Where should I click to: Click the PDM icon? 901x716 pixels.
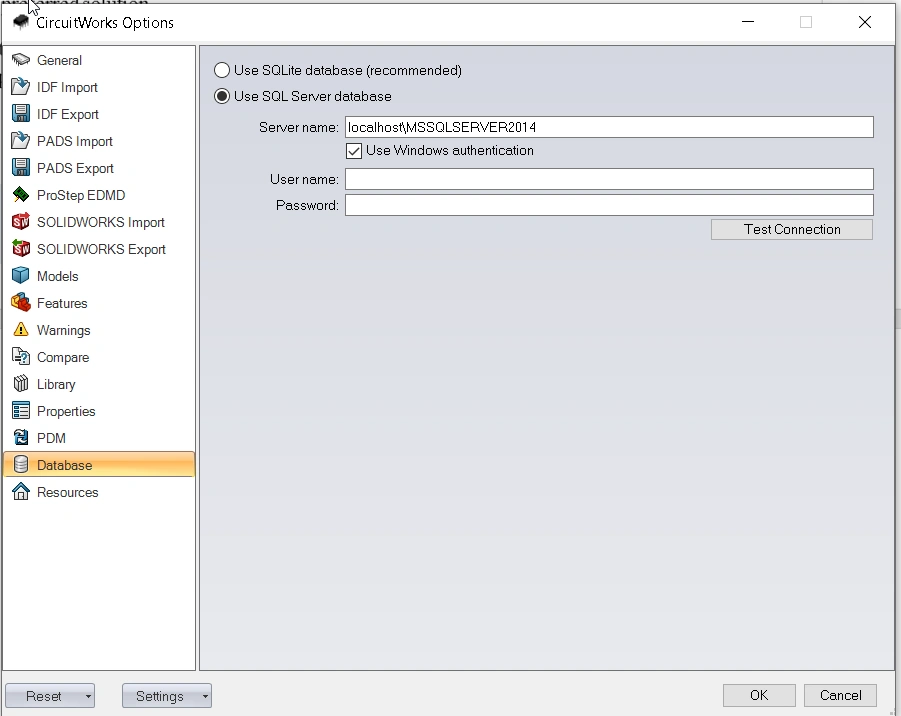[21, 438]
